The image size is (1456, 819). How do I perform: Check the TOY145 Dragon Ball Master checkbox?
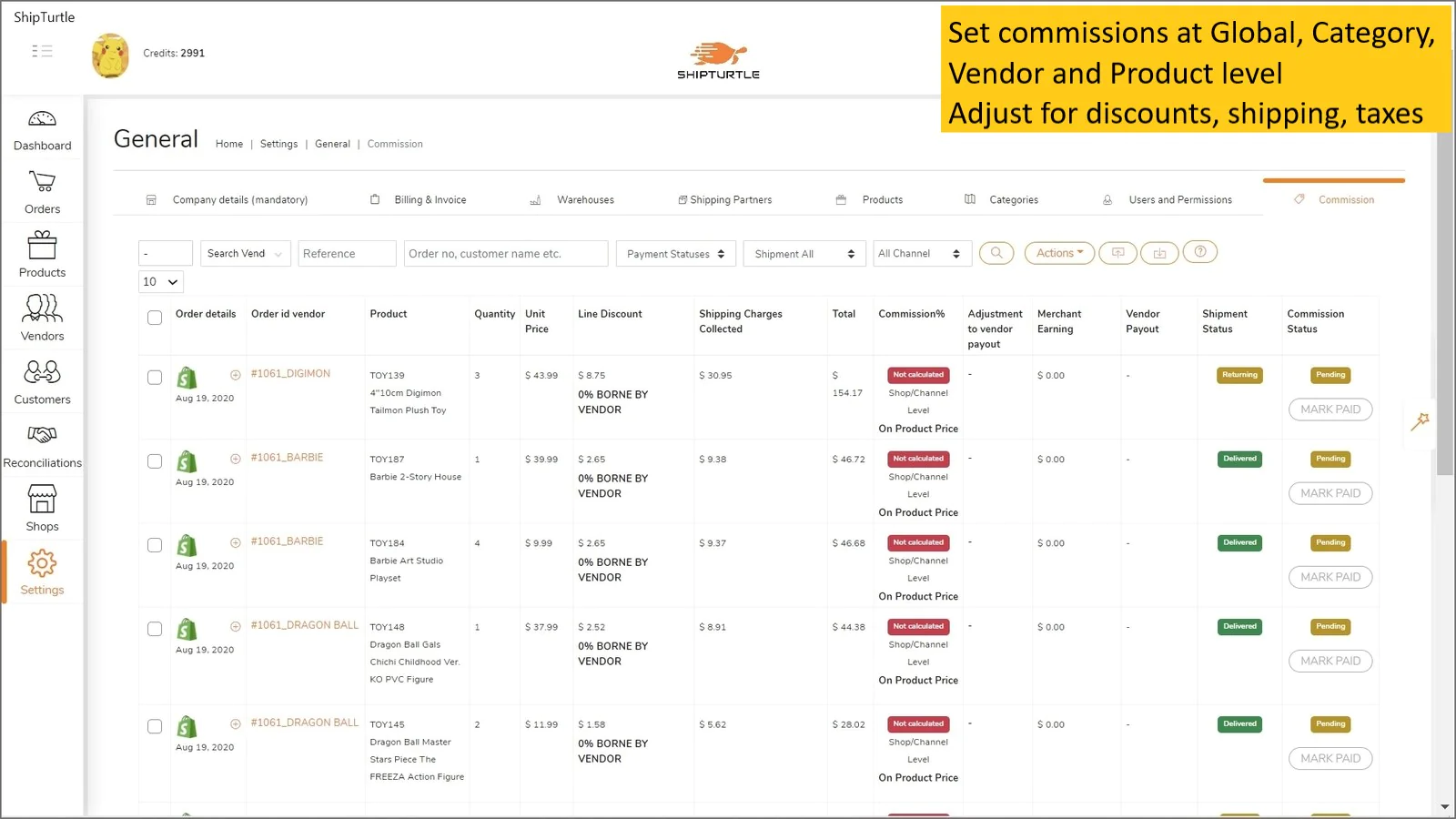coord(155,726)
